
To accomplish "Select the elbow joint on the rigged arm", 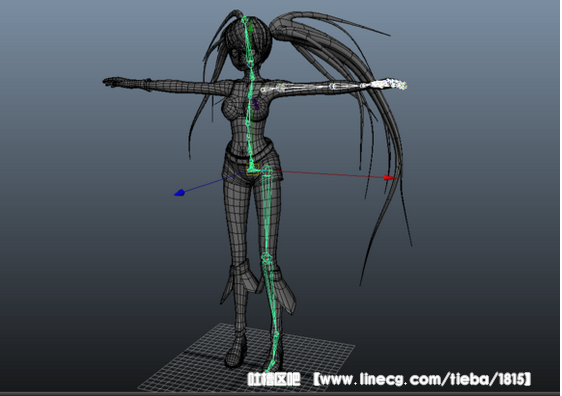I will tap(333, 86).
